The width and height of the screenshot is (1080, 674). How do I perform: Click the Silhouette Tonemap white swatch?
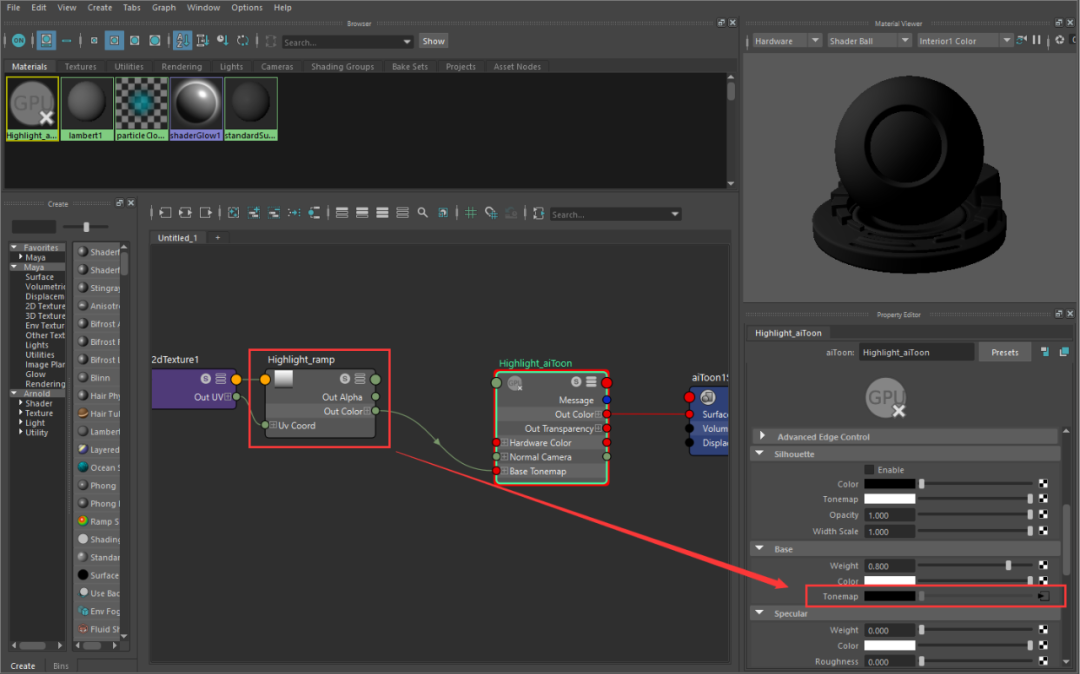click(x=889, y=499)
